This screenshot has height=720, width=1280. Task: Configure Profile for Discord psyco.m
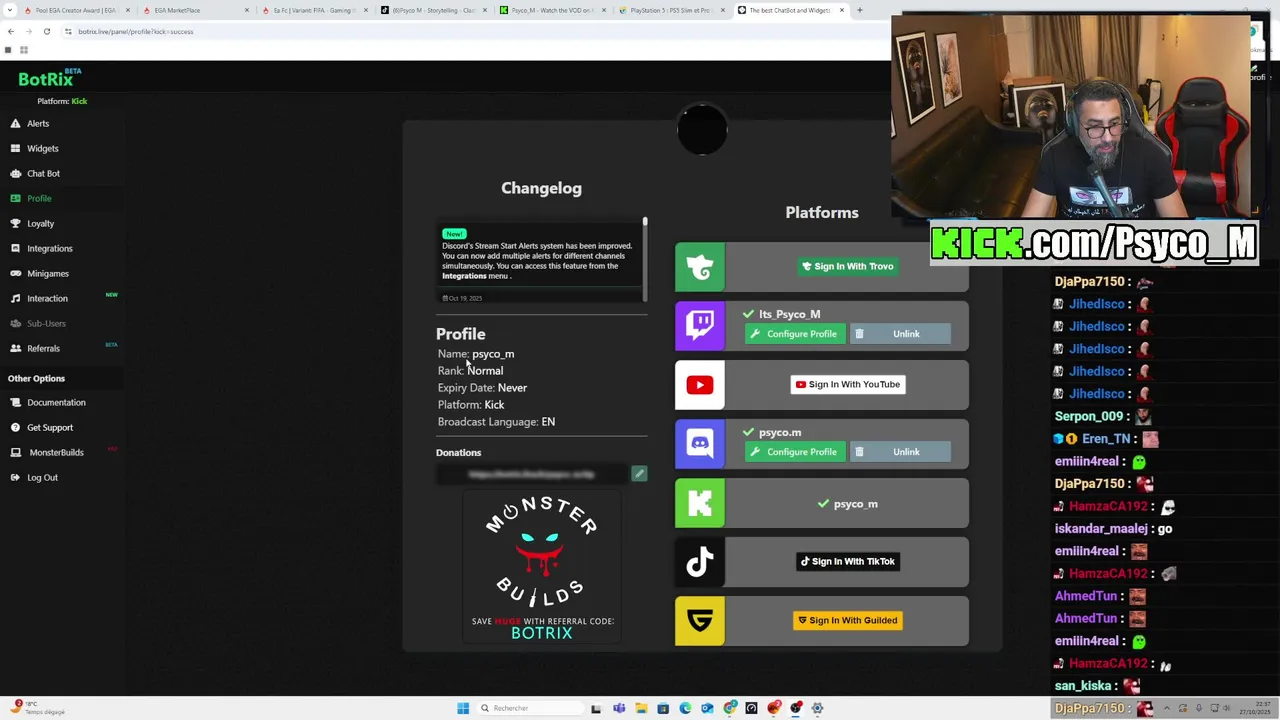point(795,452)
